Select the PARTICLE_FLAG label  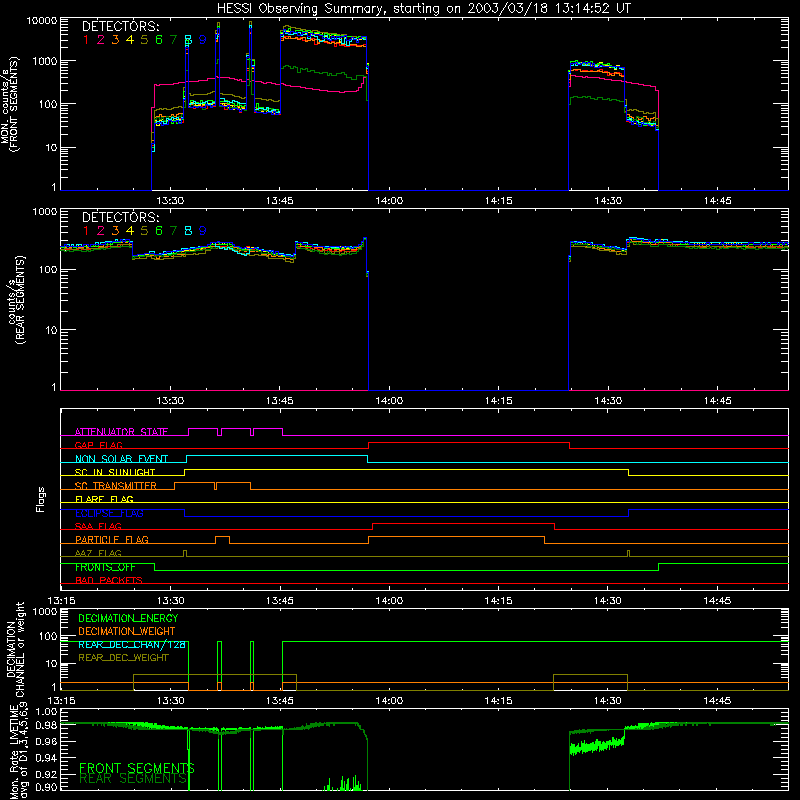tap(112, 539)
